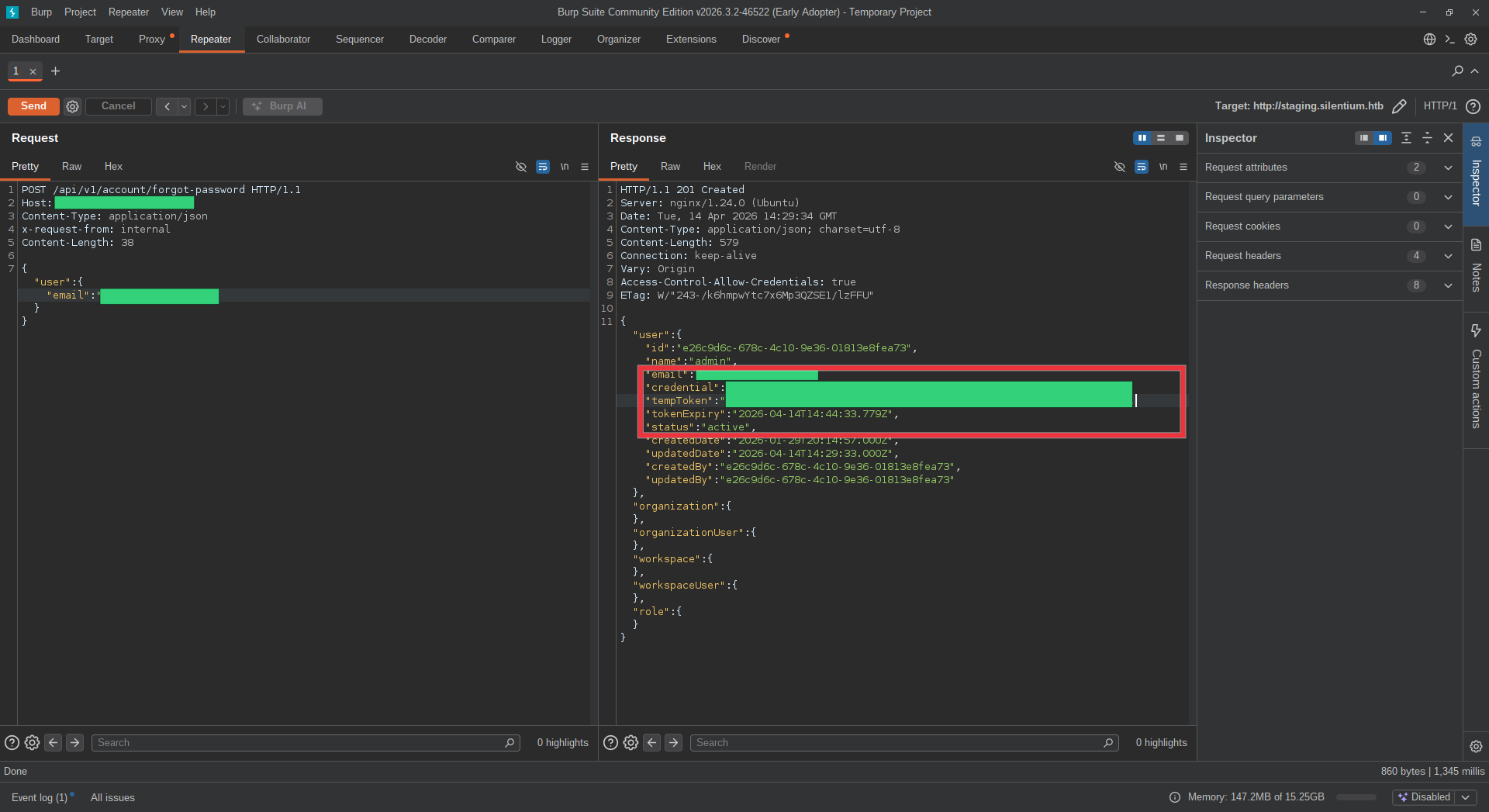Switch Response view to Render

point(760,167)
